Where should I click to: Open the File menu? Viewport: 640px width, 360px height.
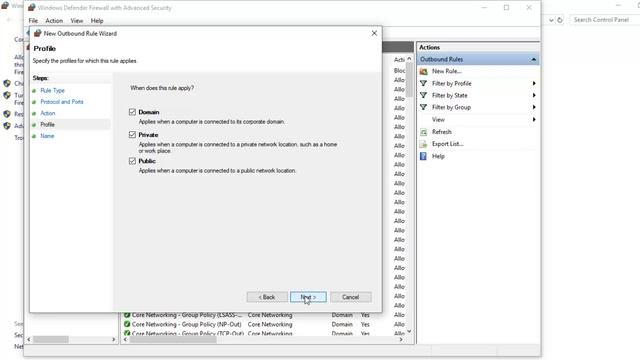(33, 20)
